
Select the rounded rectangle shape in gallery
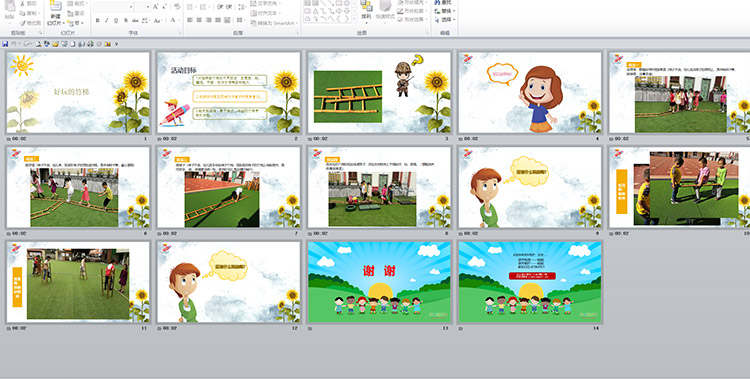click(x=308, y=11)
